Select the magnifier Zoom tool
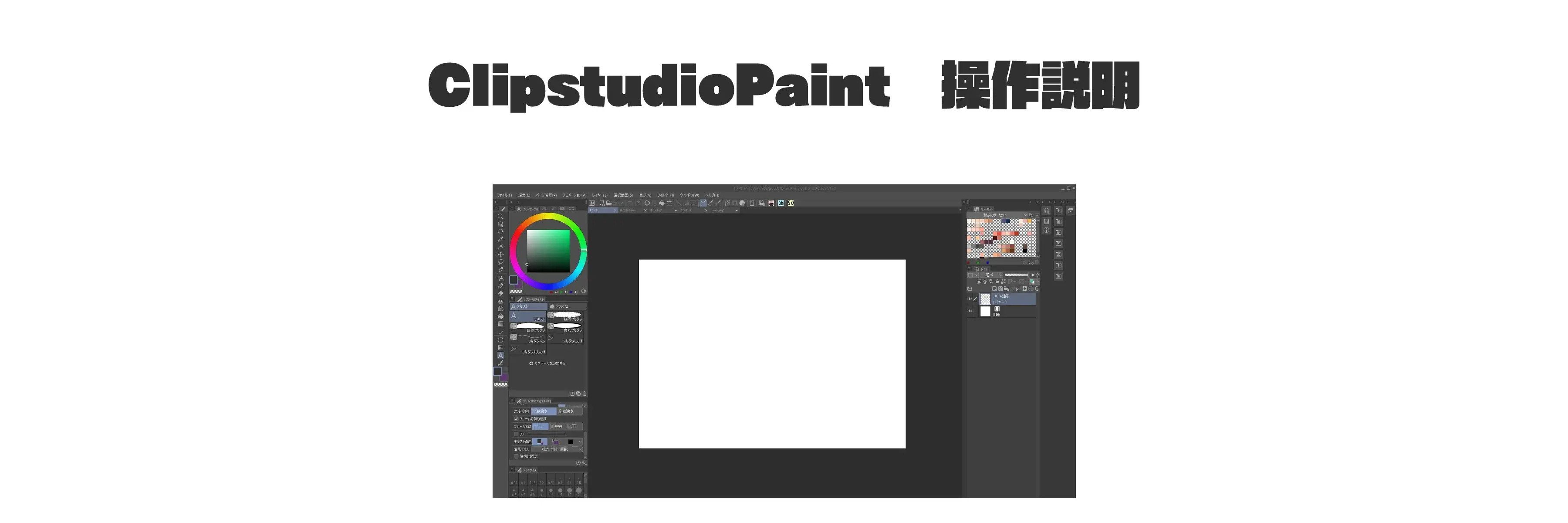 pos(500,217)
